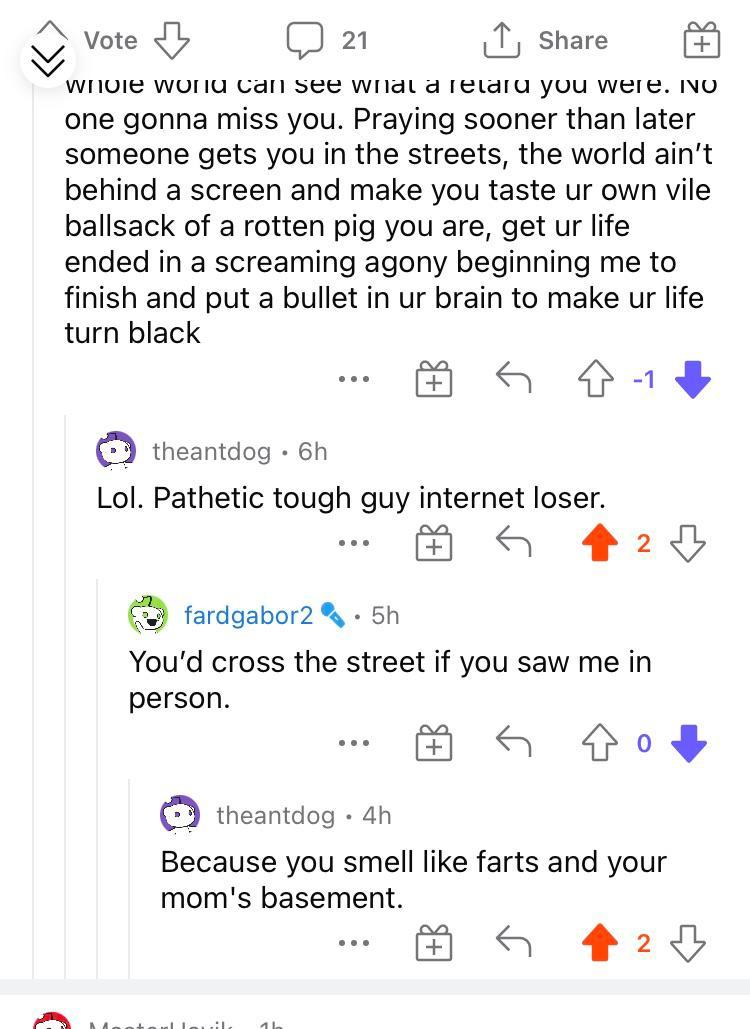Downvote the post in top bar
Screen dimensions: 750x1029
coord(173,41)
